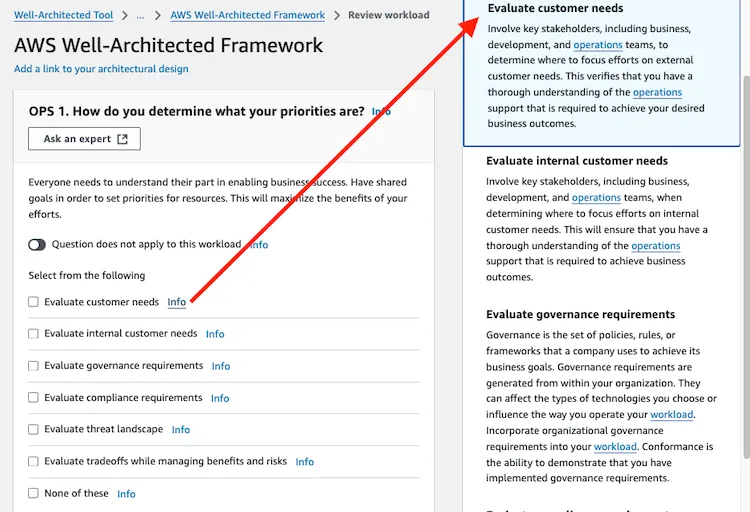750x512 pixels.
Task: Click Add a link to your architectural design
Action: [101, 69]
